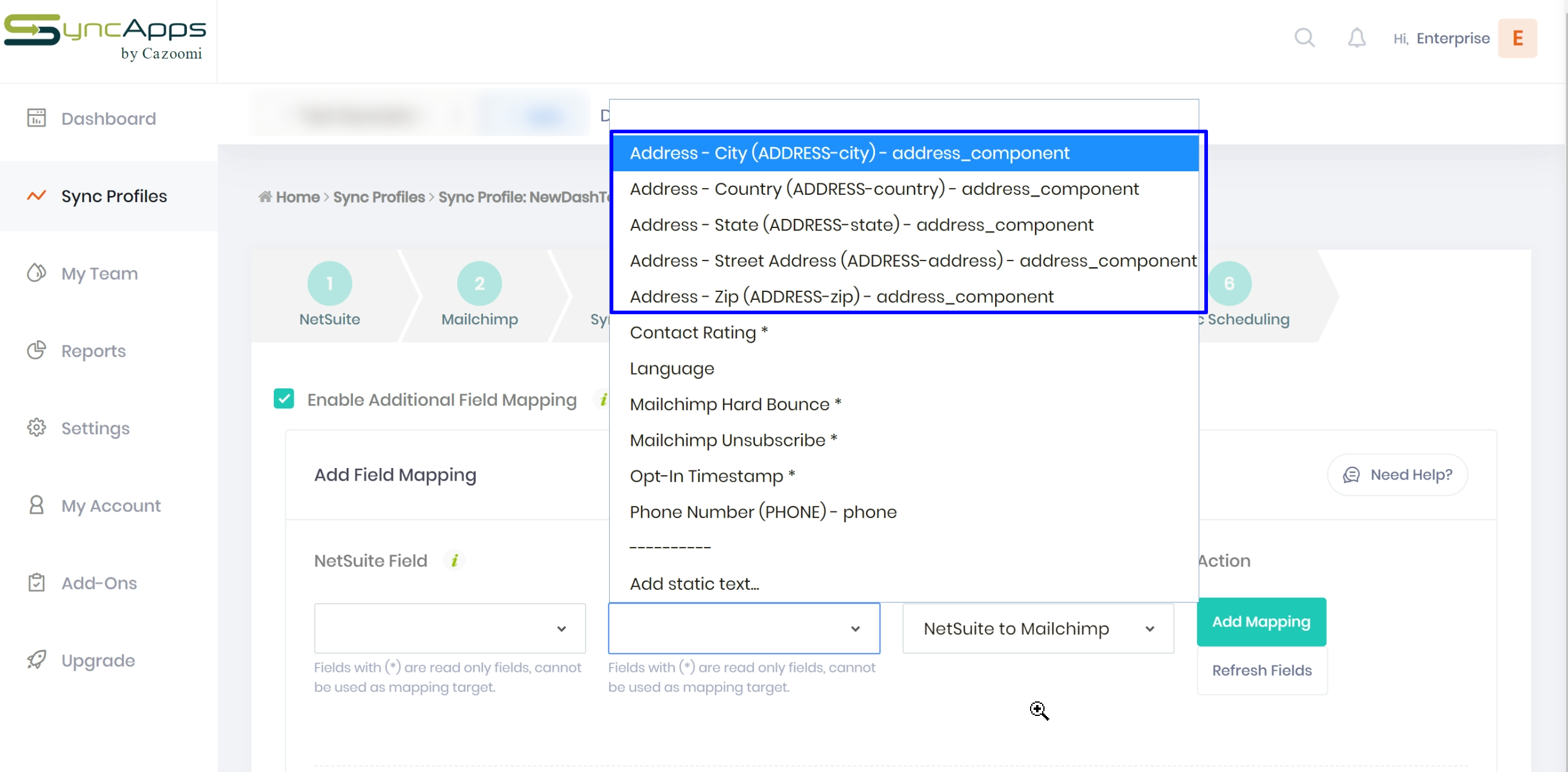Select Add static text... option
Screen dimensions: 1568x772
(x=904, y=584)
